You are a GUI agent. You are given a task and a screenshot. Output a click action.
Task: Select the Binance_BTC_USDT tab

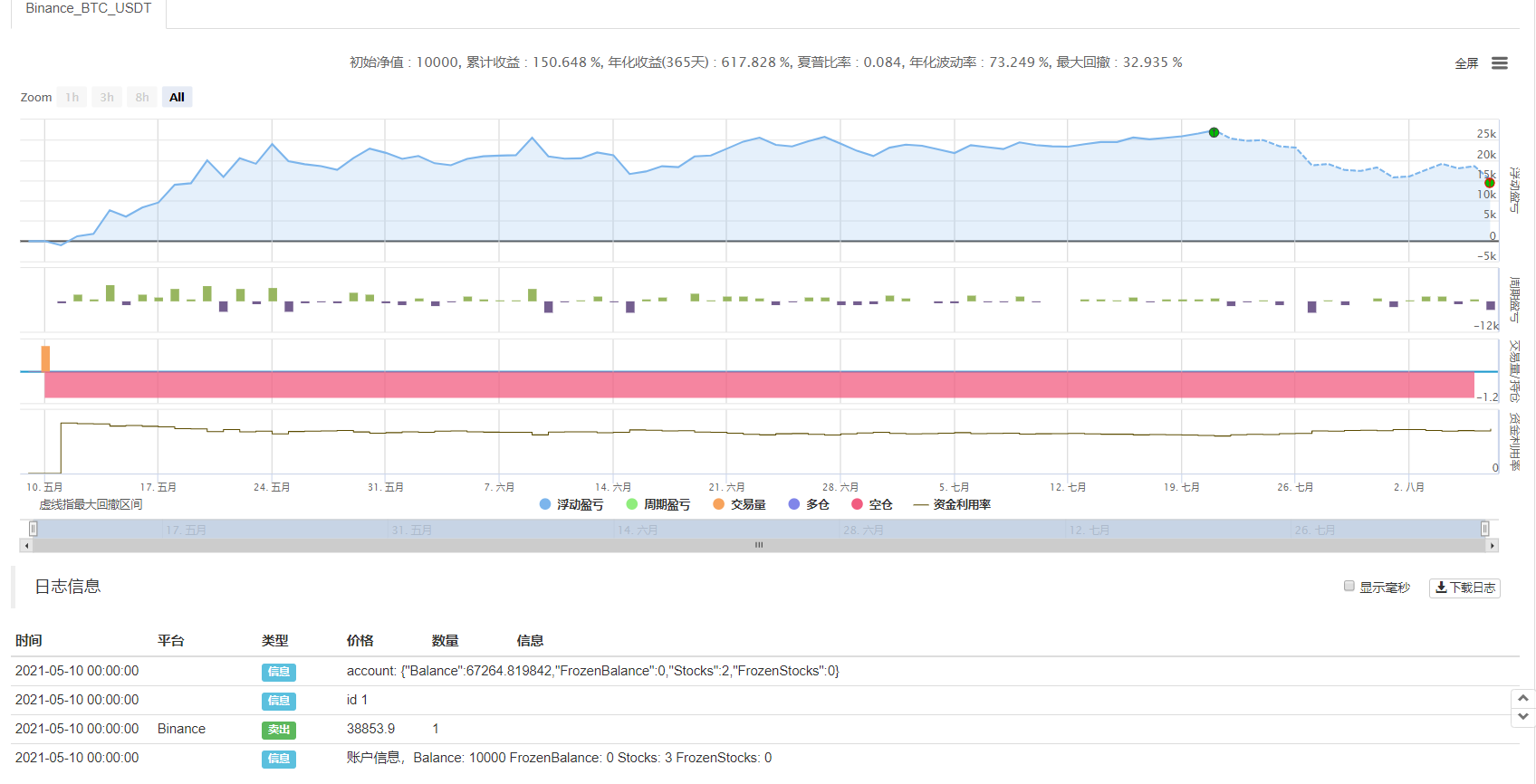[x=89, y=9]
